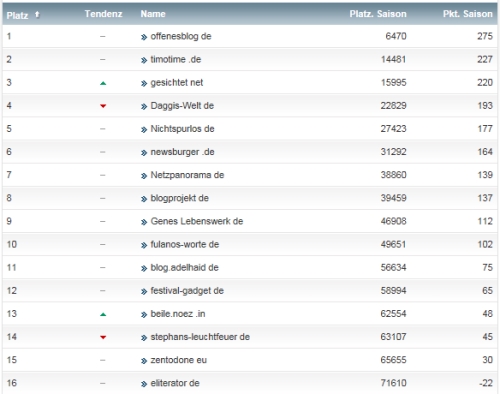Open the gesichtet net link

click(x=177, y=82)
